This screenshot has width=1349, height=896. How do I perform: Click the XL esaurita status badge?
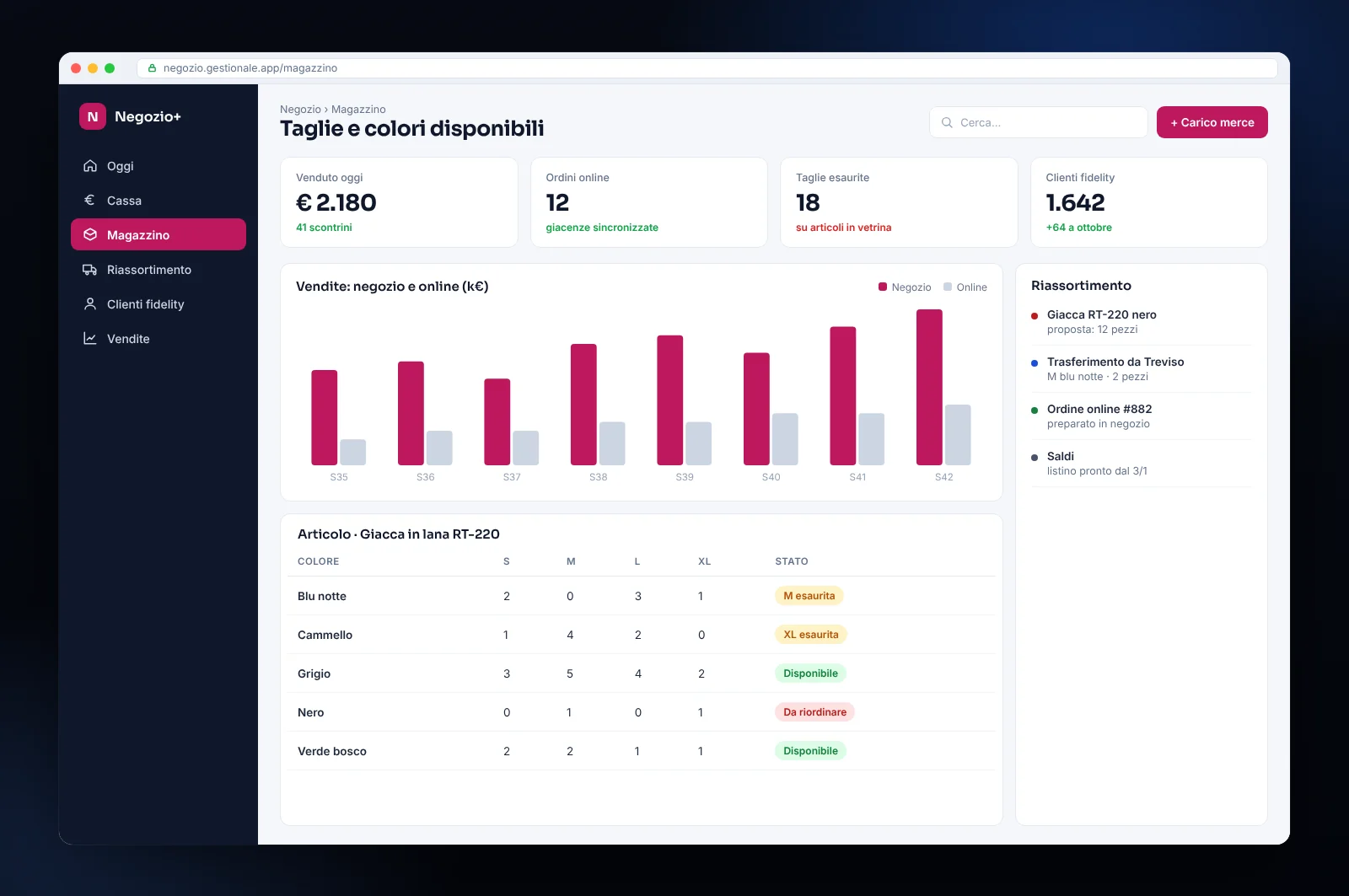coord(811,635)
